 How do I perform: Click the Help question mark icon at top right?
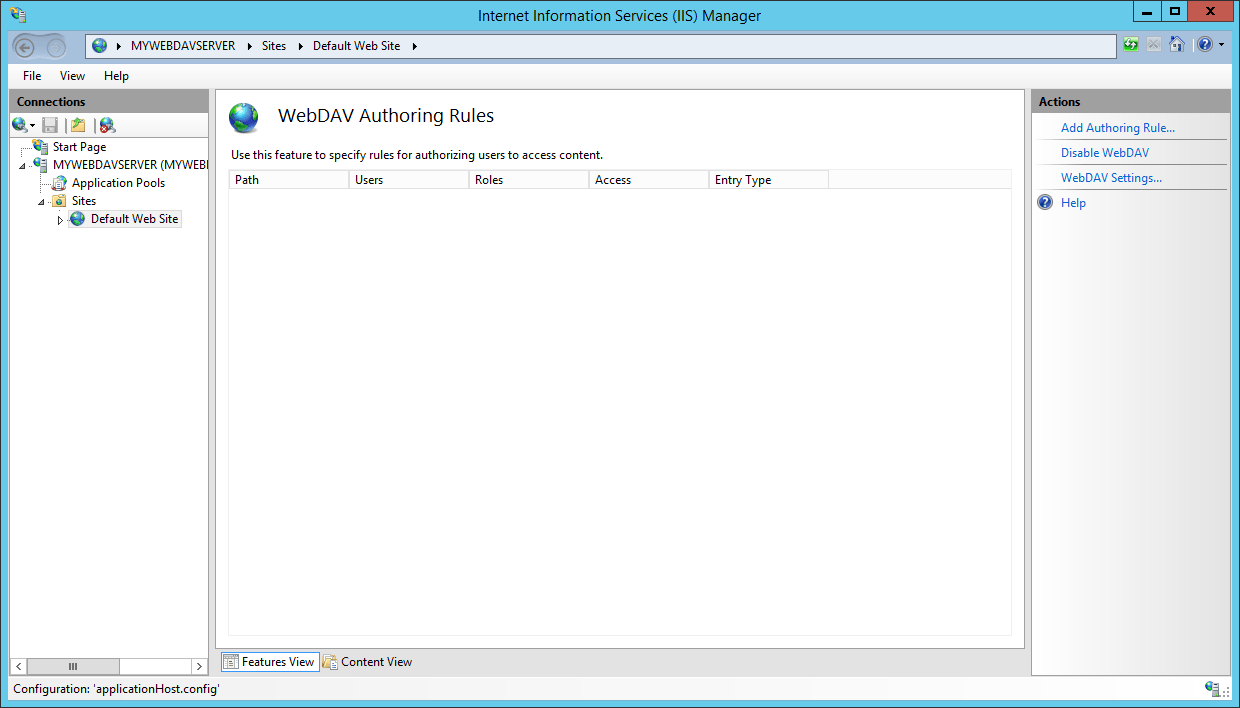[x=1205, y=45]
